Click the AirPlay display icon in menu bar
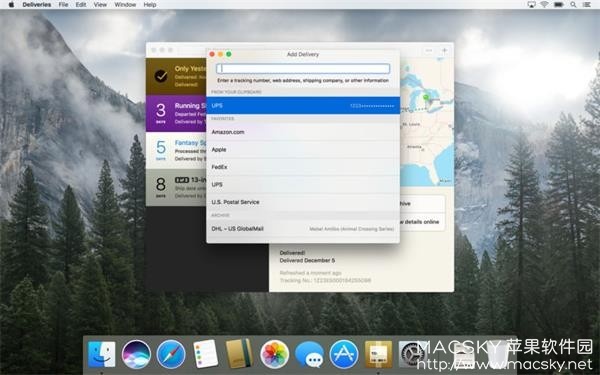This screenshot has height=375, width=600. 531,5
